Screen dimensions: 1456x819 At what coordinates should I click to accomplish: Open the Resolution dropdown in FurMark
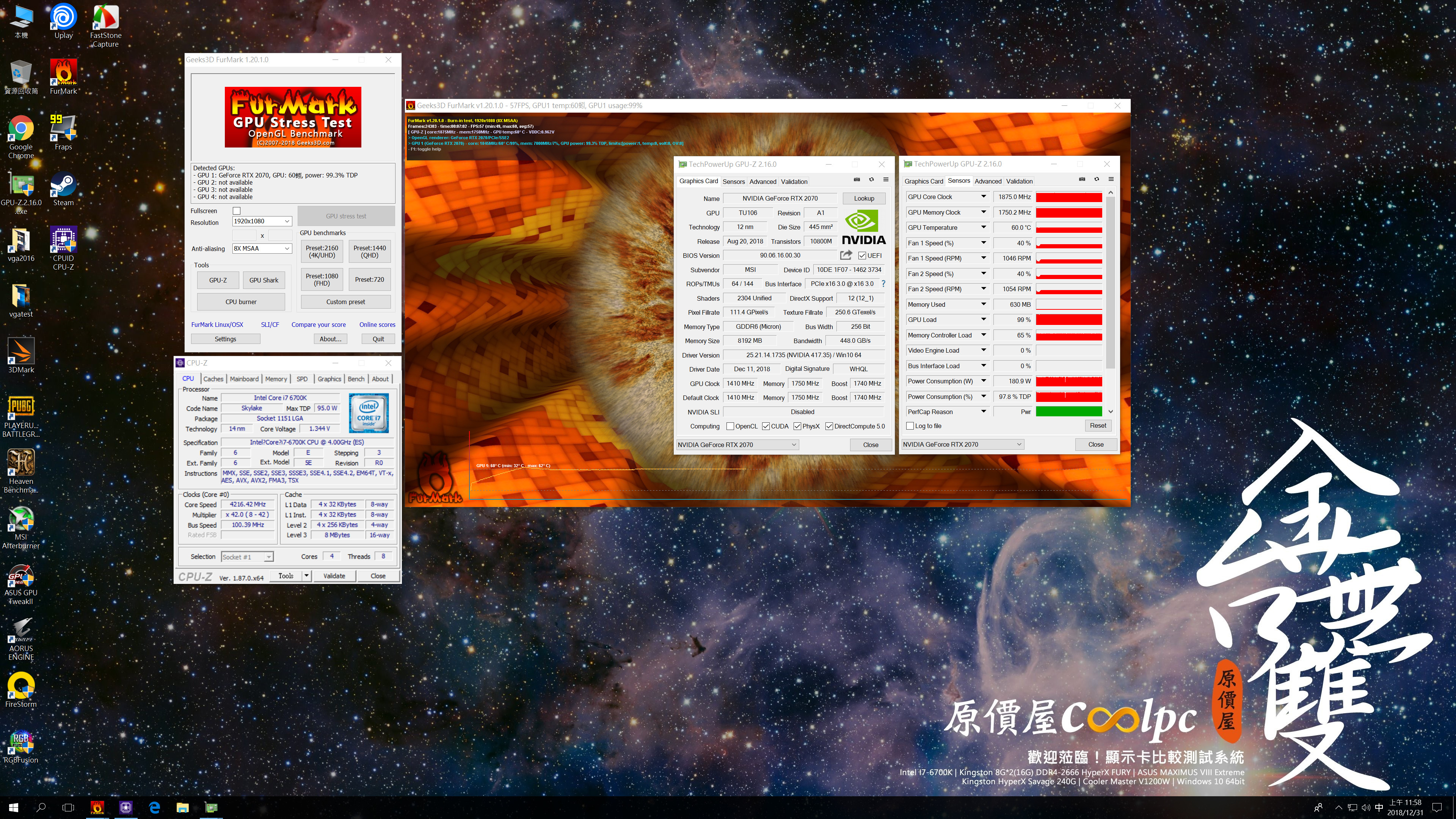[x=262, y=221]
